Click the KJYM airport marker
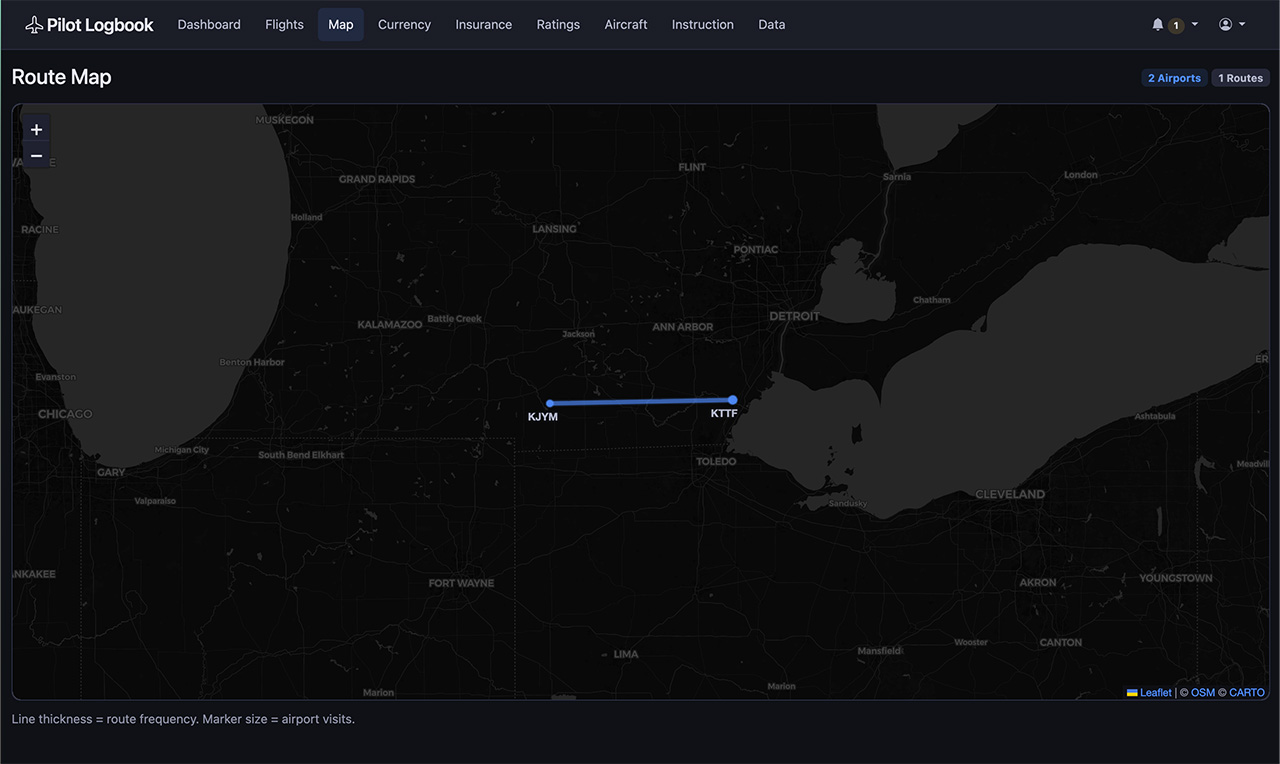Image resolution: width=1280 pixels, height=764 pixels. click(550, 403)
